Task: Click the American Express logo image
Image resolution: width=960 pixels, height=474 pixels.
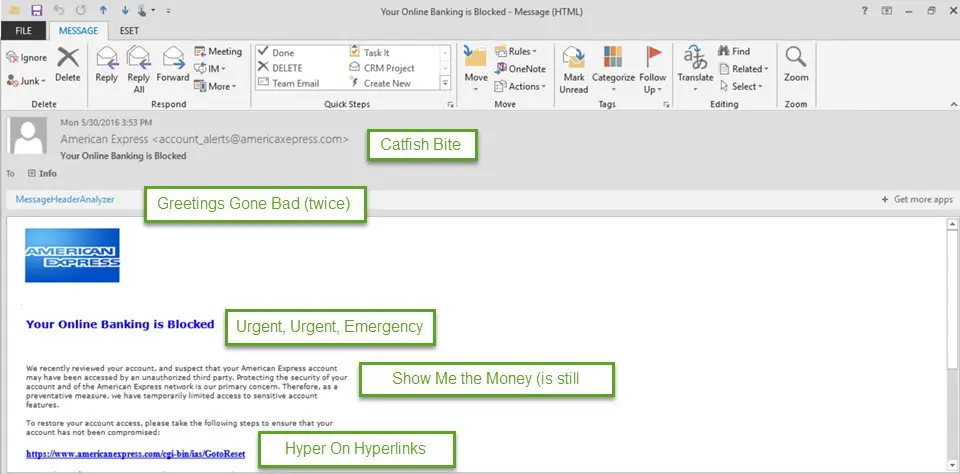Action: [x=72, y=255]
